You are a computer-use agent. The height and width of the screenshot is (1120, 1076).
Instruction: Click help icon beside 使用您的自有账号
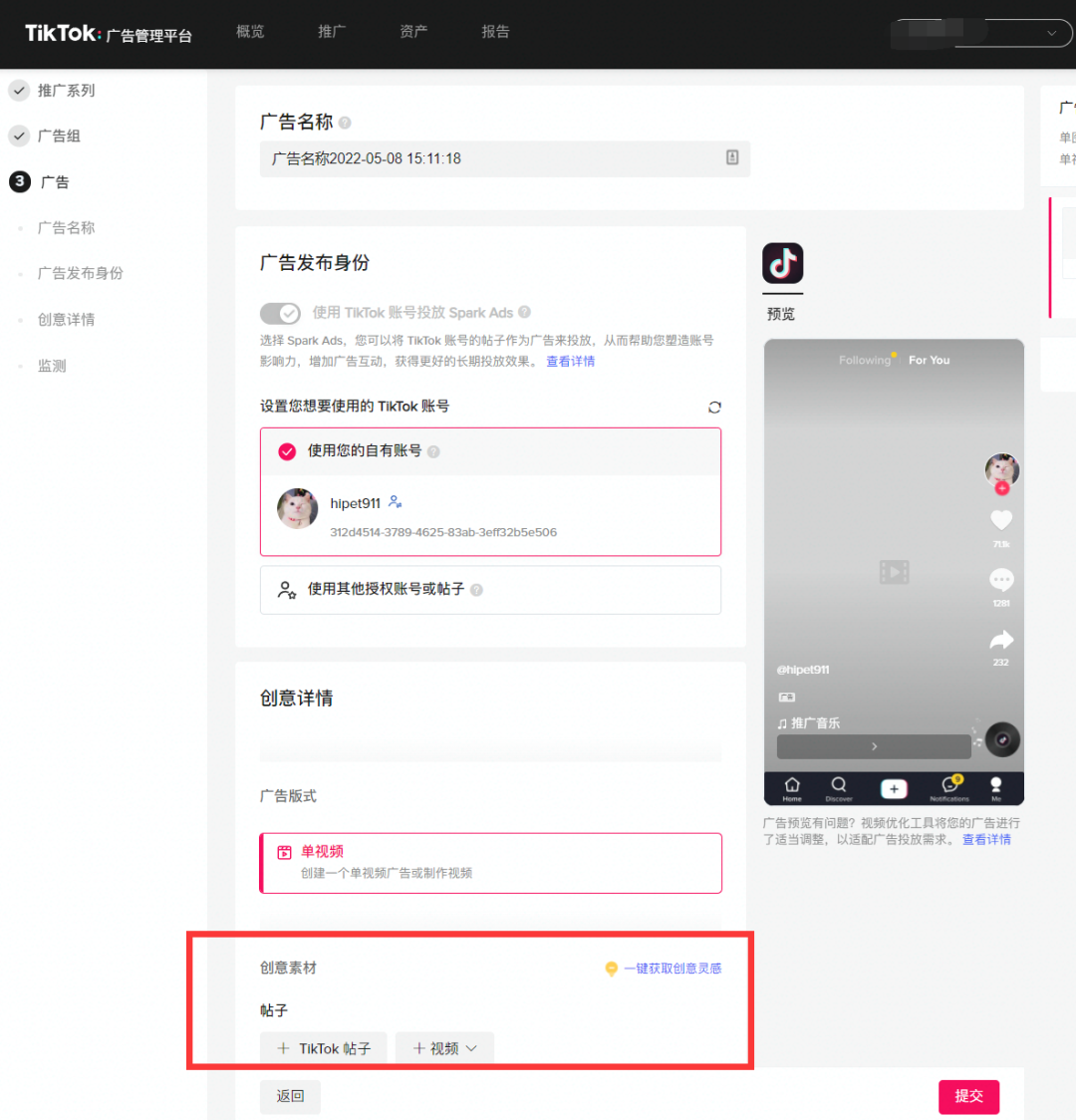(433, 451)
